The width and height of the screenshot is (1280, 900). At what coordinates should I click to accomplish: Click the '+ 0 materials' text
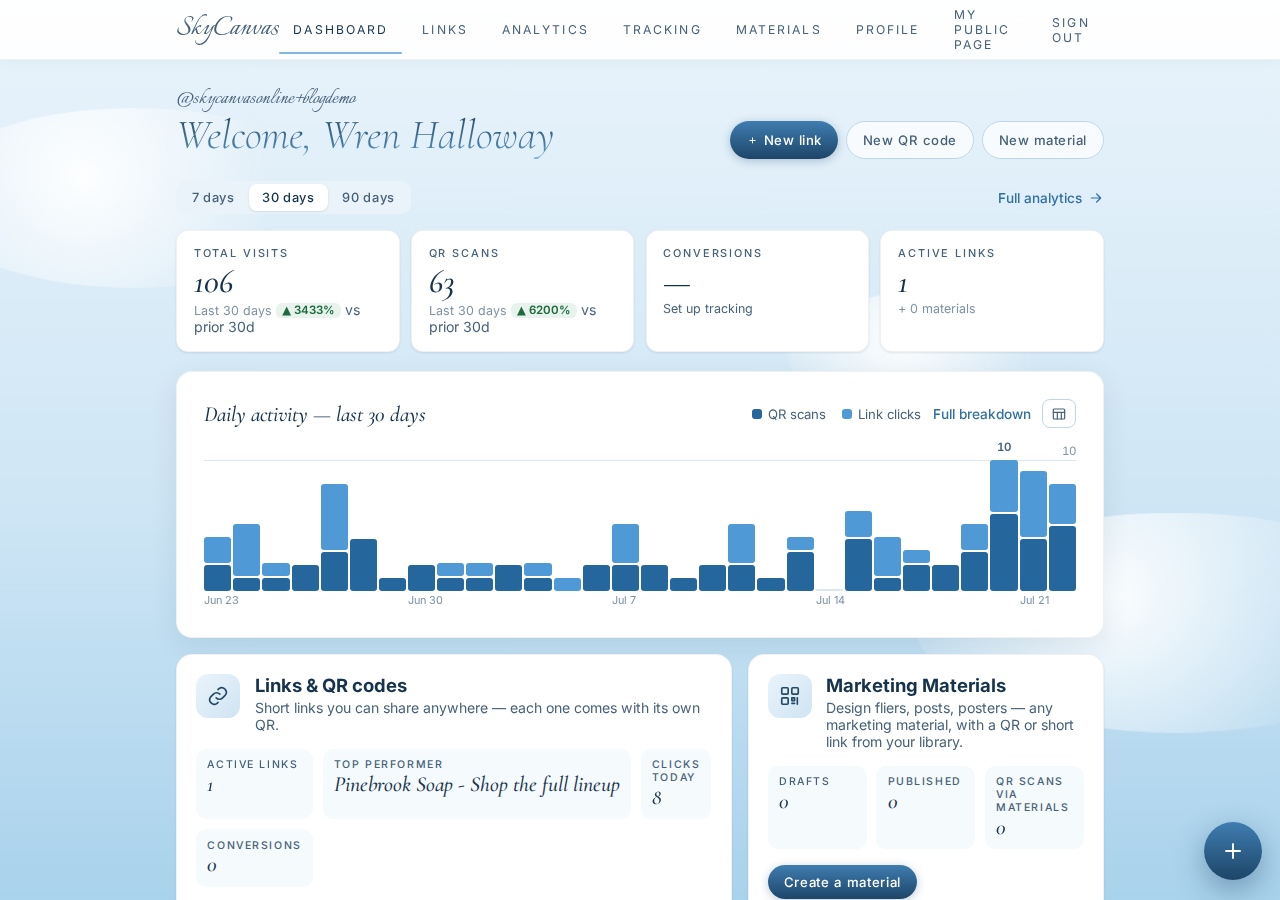937,309
